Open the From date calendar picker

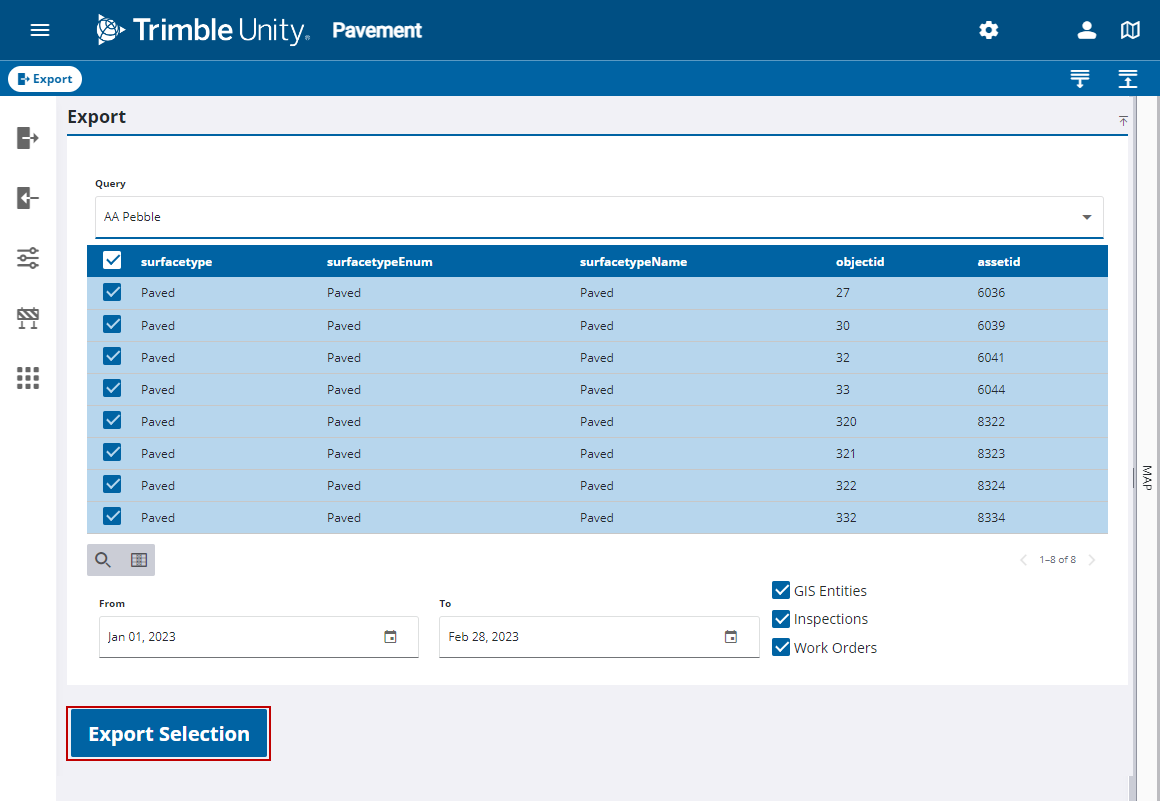click(391, 637)
